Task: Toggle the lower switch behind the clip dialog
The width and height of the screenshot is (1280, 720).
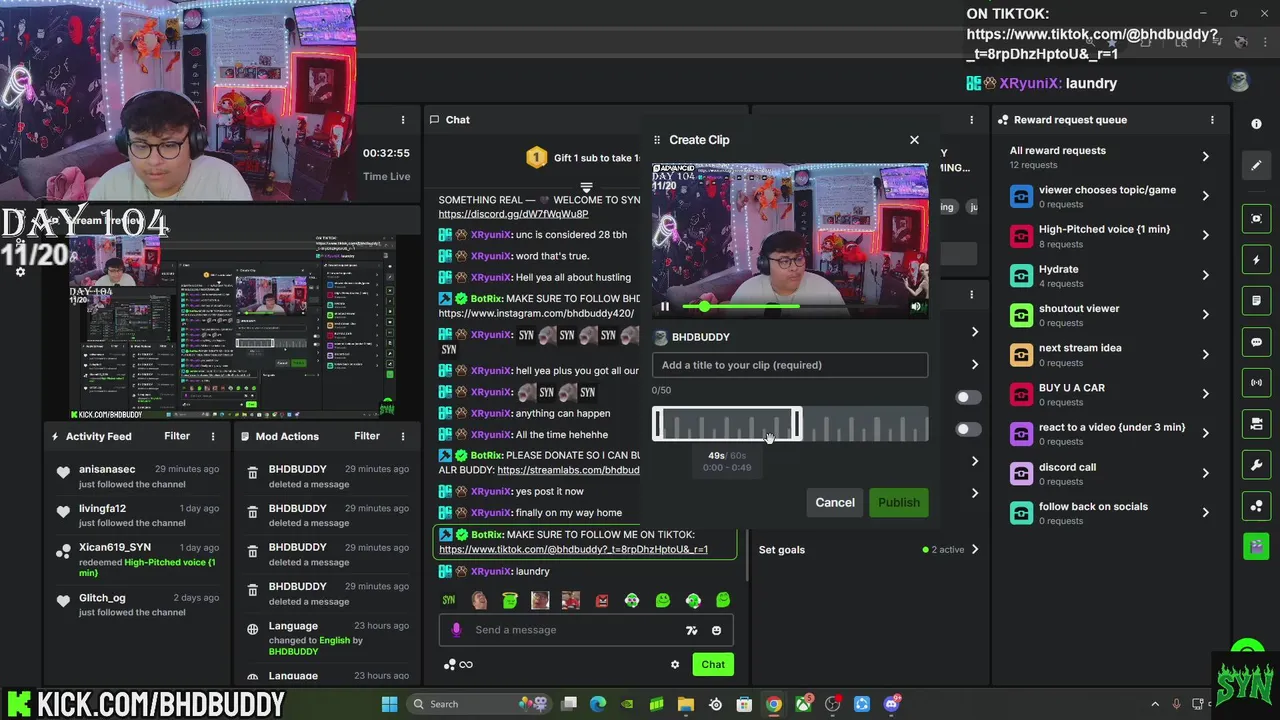Action: pos(968,429)
